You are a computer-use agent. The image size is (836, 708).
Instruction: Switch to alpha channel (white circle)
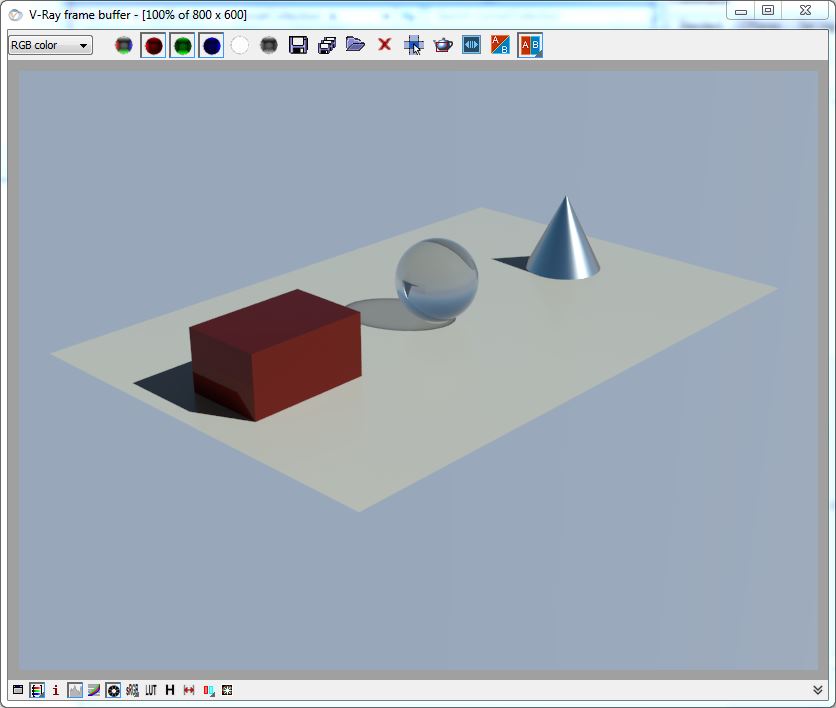[x=240, y=45]
